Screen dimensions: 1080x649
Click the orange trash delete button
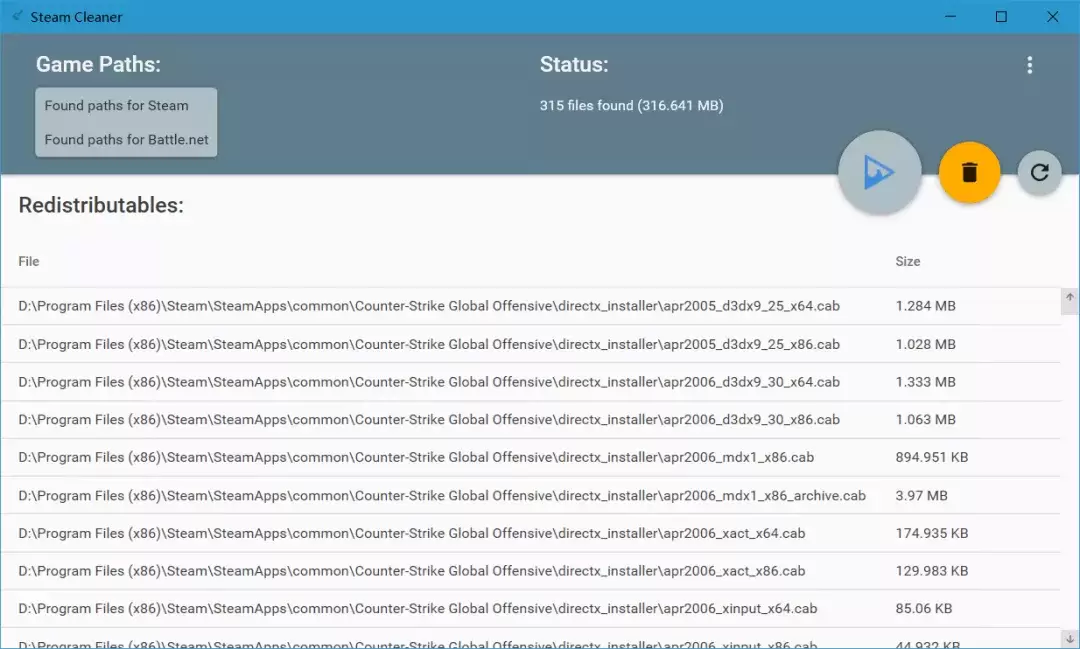coord(969,172)
